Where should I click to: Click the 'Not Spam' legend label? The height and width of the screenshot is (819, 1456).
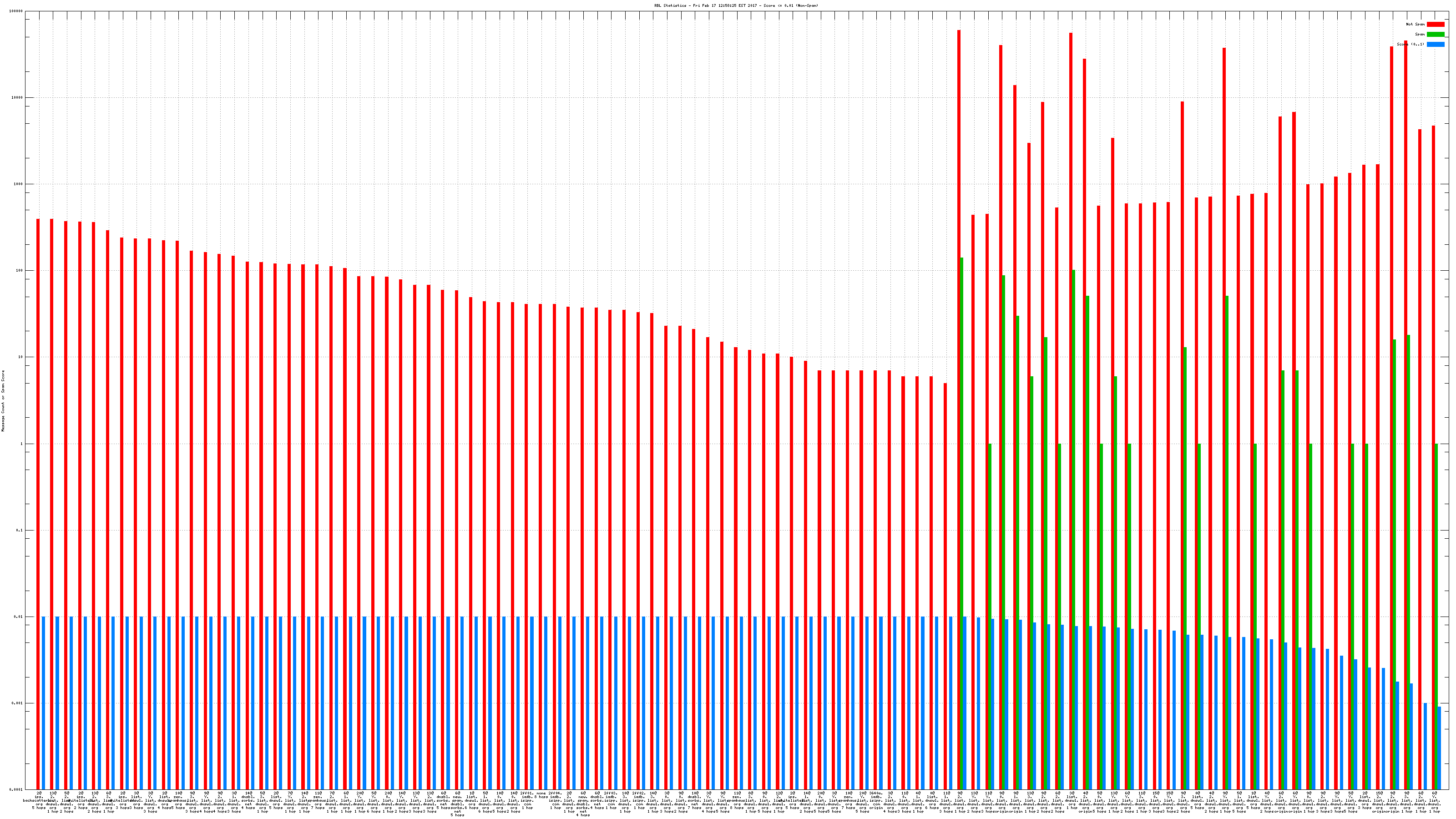coord(1416,24)
